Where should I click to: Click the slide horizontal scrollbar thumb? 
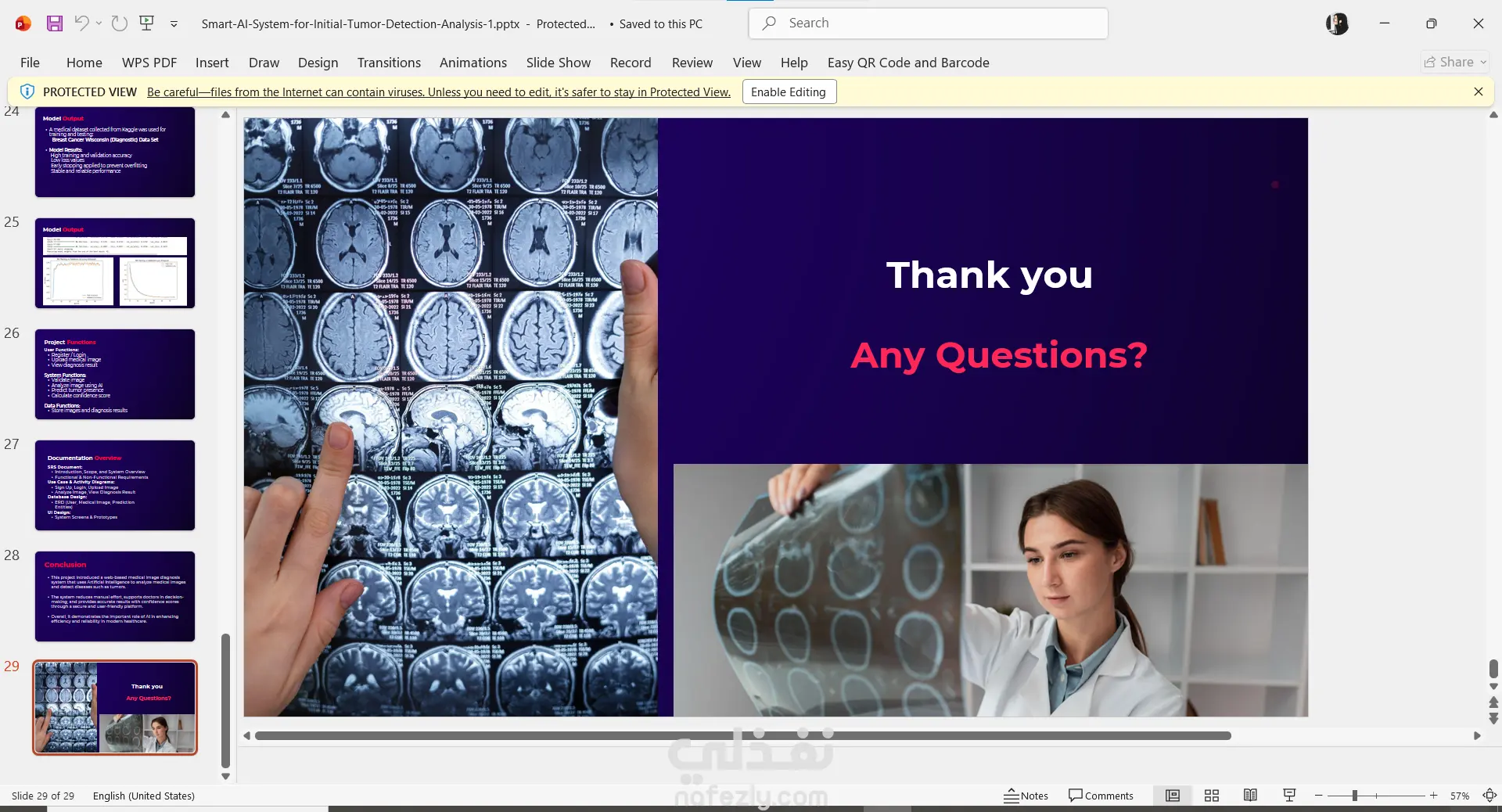742,735
